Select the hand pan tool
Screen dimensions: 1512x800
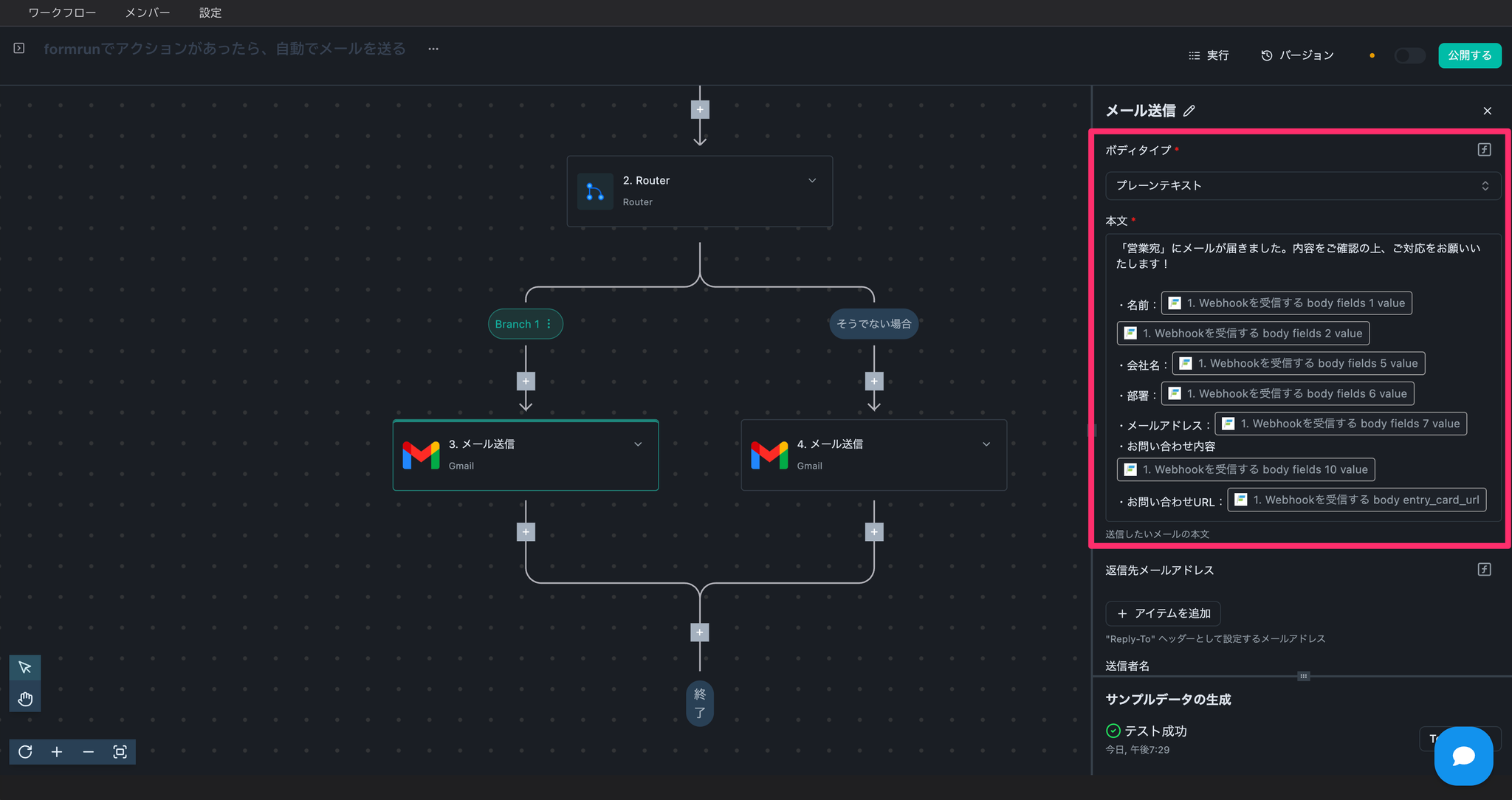pyautogui.click(x=25, y=698)
